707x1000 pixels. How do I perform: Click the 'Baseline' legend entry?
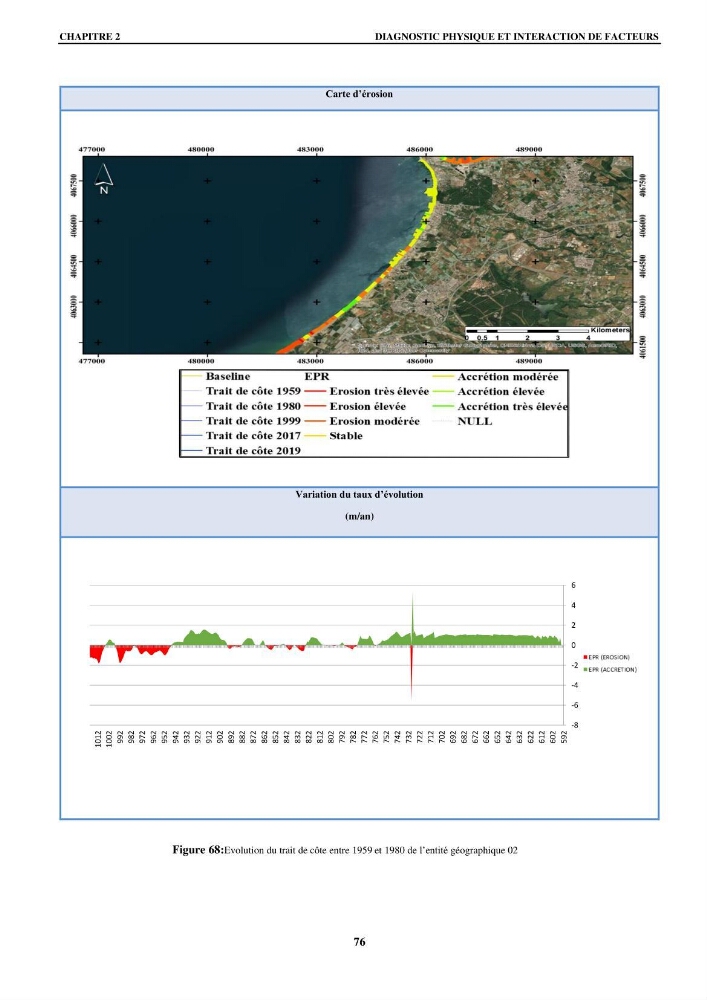[228, 376]
